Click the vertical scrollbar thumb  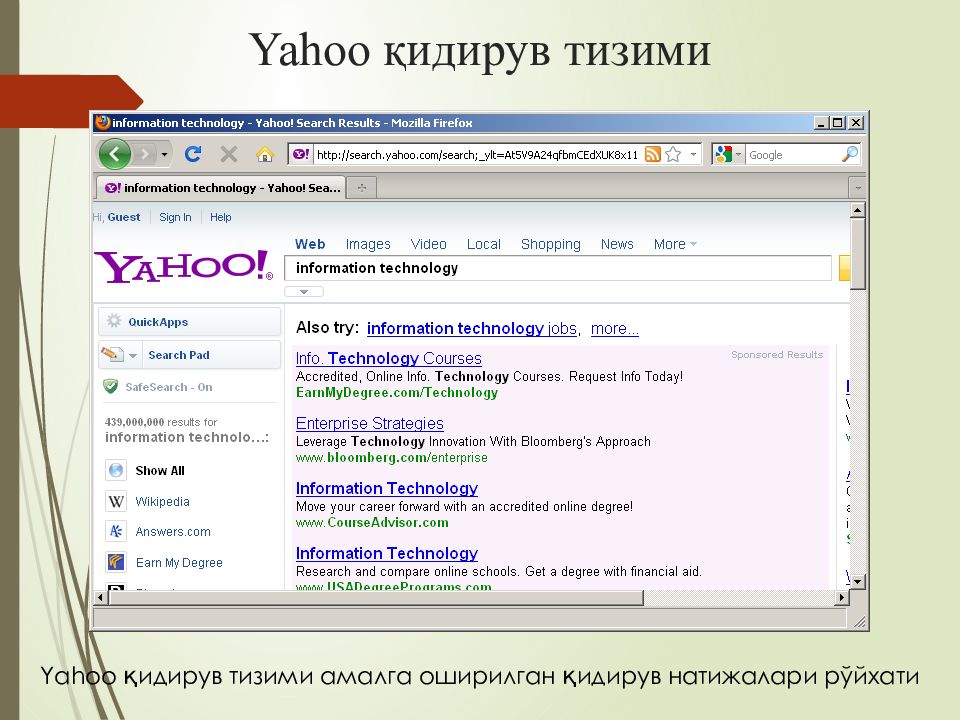coord(858,253)
